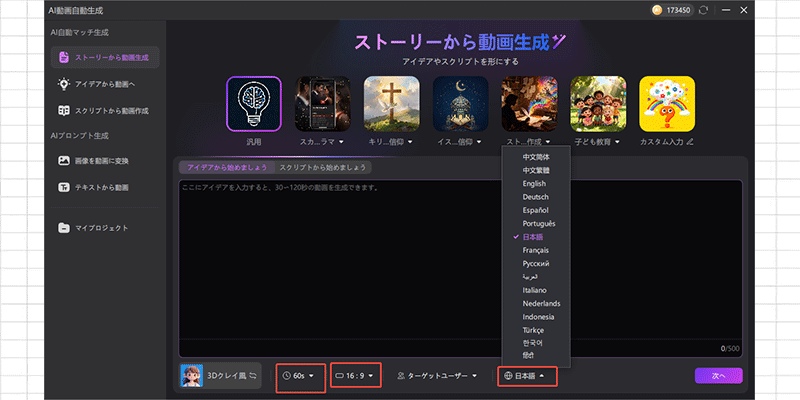
Task: Click the 次へ button
Action: pyautogui.click(x=718, y=376)
